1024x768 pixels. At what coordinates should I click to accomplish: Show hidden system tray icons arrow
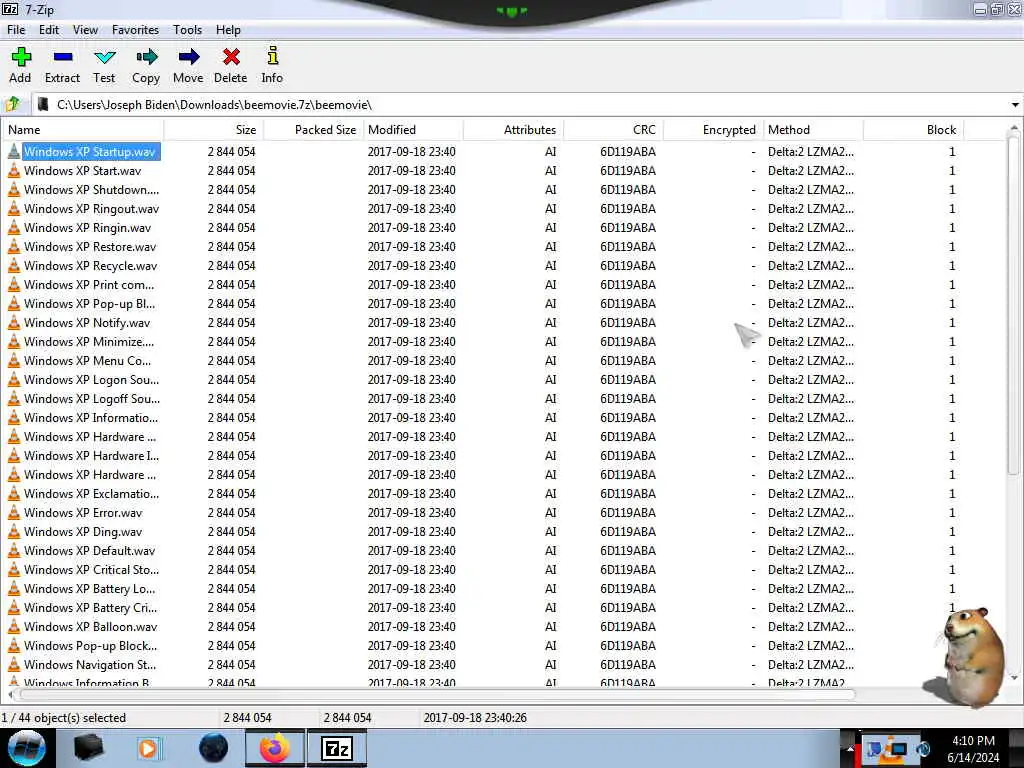[x=850, y=749]
